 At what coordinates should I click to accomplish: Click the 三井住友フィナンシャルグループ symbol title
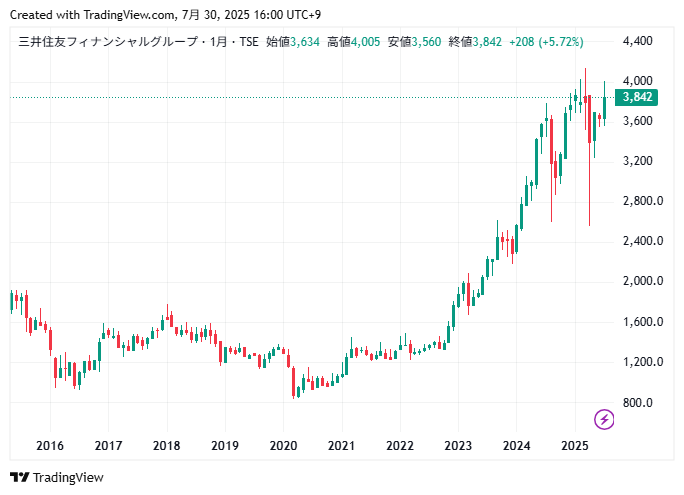point(108,42)
